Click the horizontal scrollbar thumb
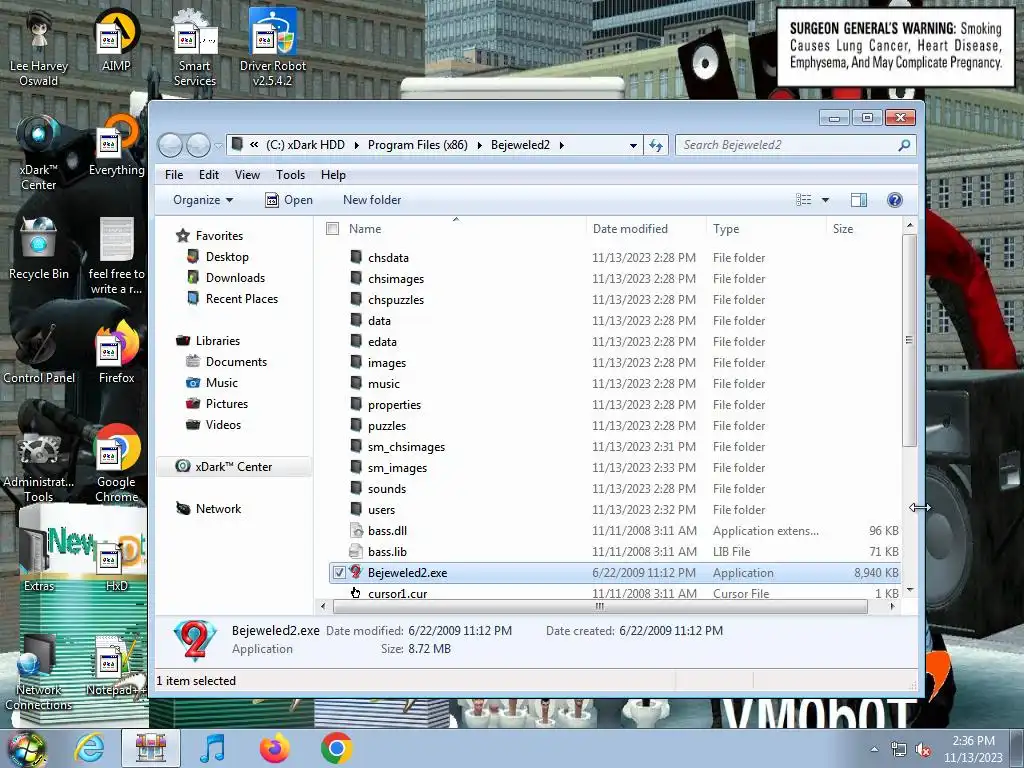The width and height of the screenshot is (1024, 768). pos(600,606)
